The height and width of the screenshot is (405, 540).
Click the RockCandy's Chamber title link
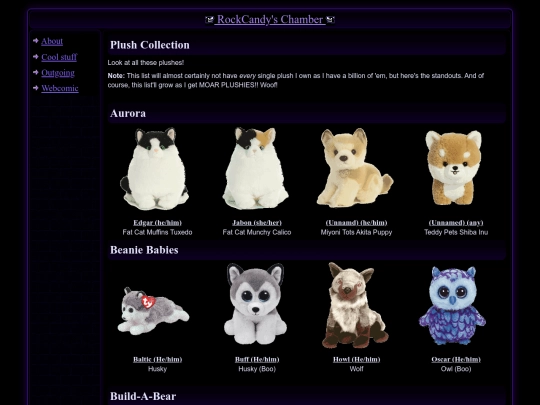(270, 20)
